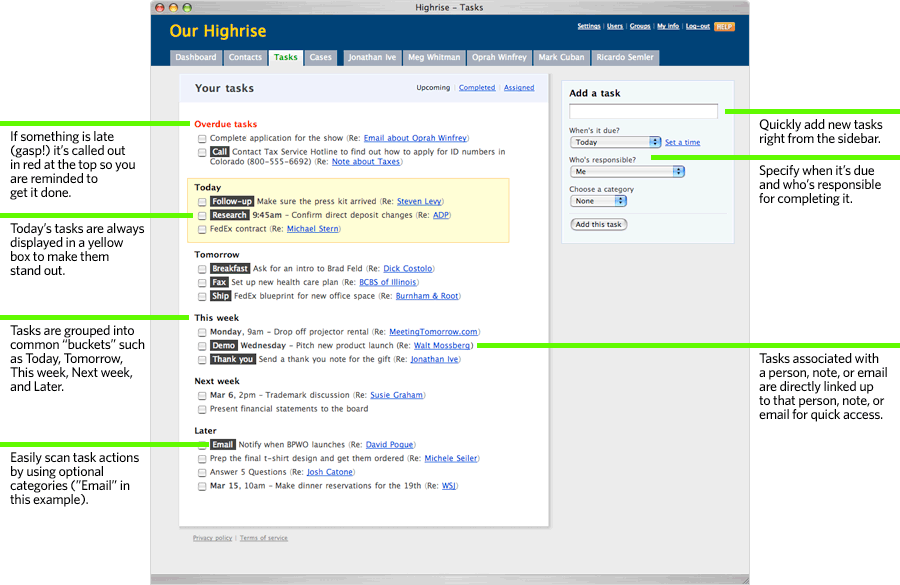The width and height of the screenshot is (900, 585).
Task: Open the Steven Levy contact link
Action: [x=419, y=202]
